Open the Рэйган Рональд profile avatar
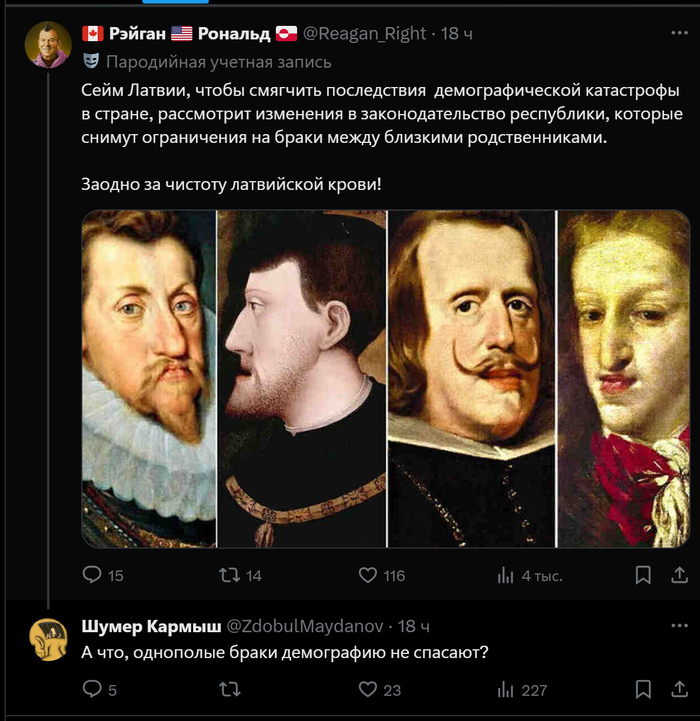Viewport: 700px width, 721px height. click(x=48, y=45)
